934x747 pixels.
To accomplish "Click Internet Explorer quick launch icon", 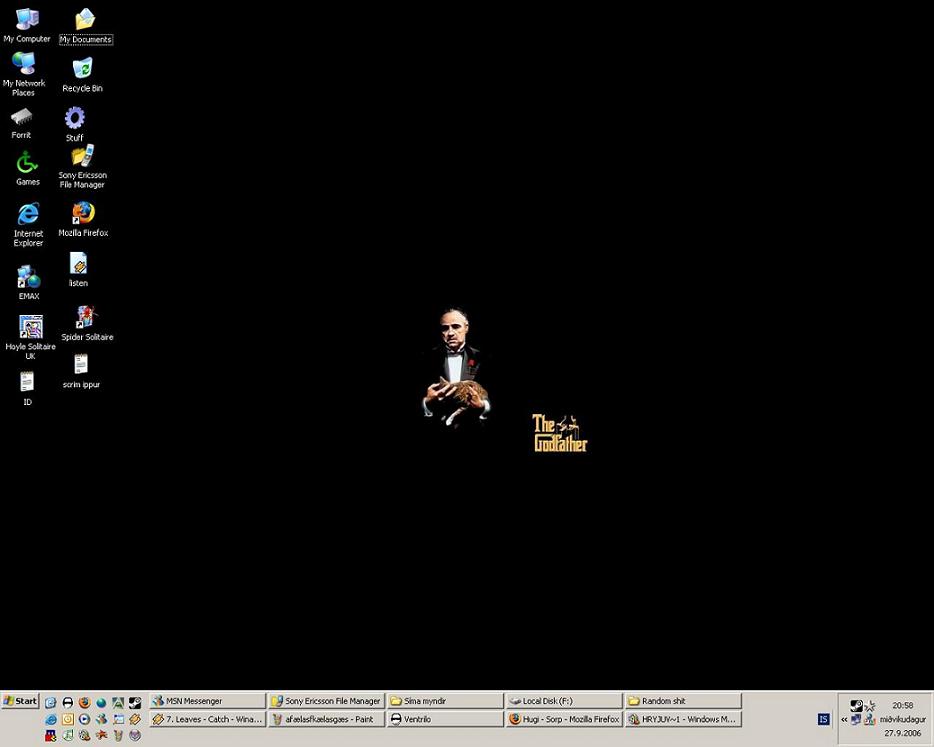I will (x=51, y=720).
